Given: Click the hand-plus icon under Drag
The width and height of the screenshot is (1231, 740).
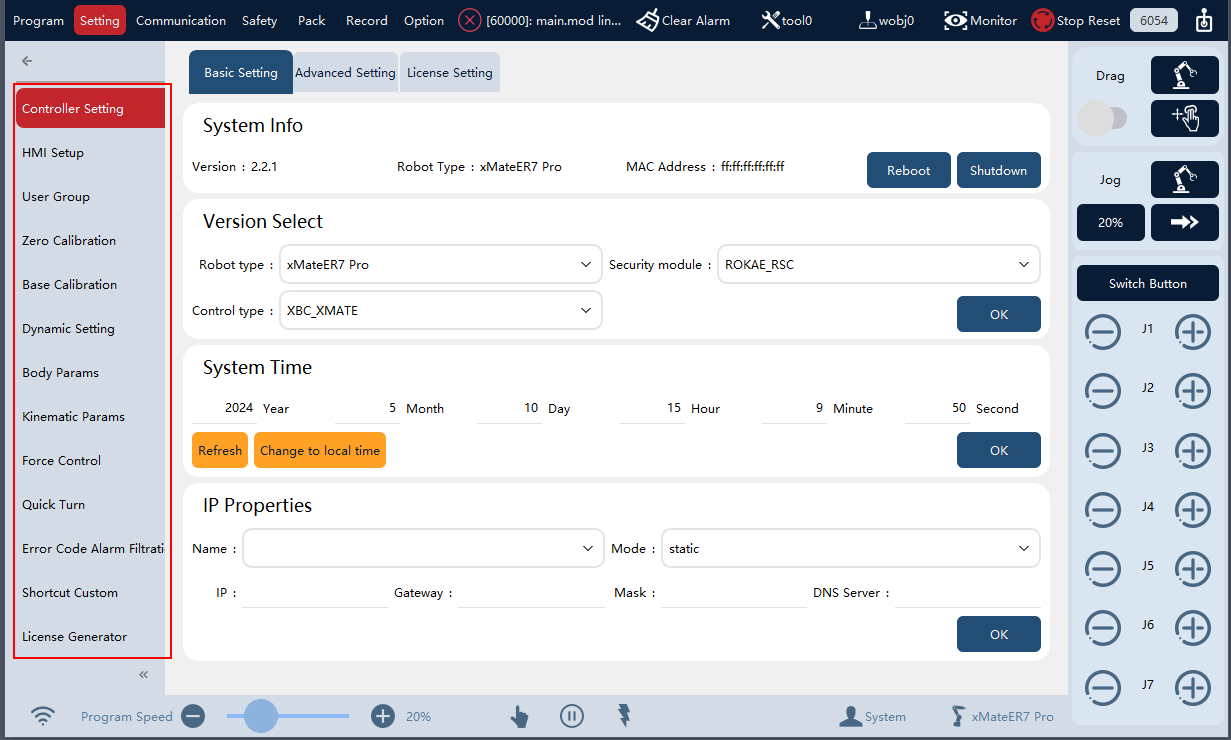Looking at the screenshot, I should pos(1185,118).
